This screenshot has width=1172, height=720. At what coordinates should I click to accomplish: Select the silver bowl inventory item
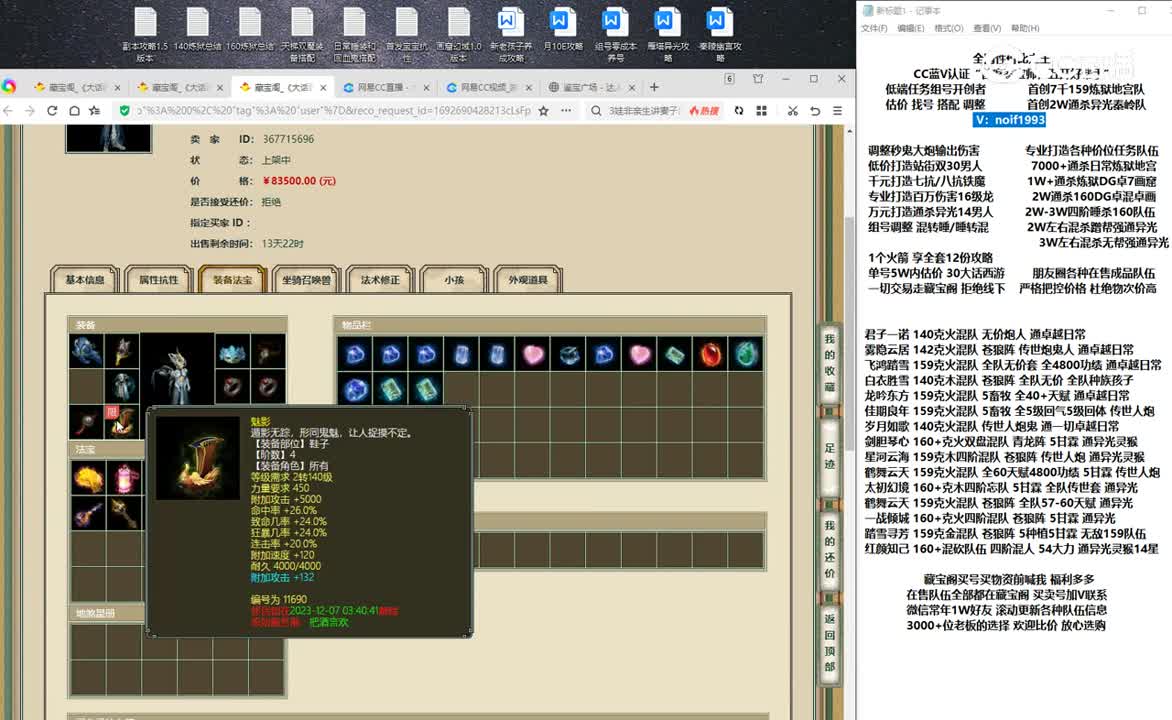568,354
